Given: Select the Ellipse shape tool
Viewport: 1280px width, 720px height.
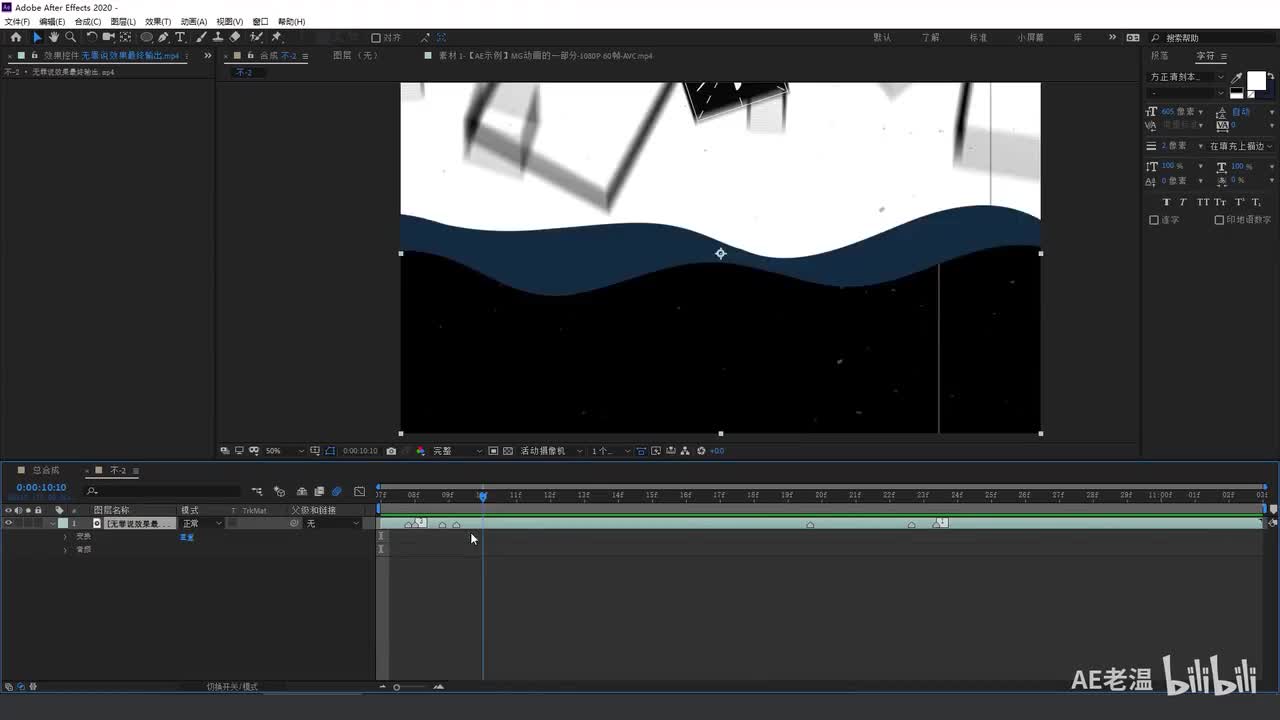Looking at the screenshot, I should pos(146,37).
